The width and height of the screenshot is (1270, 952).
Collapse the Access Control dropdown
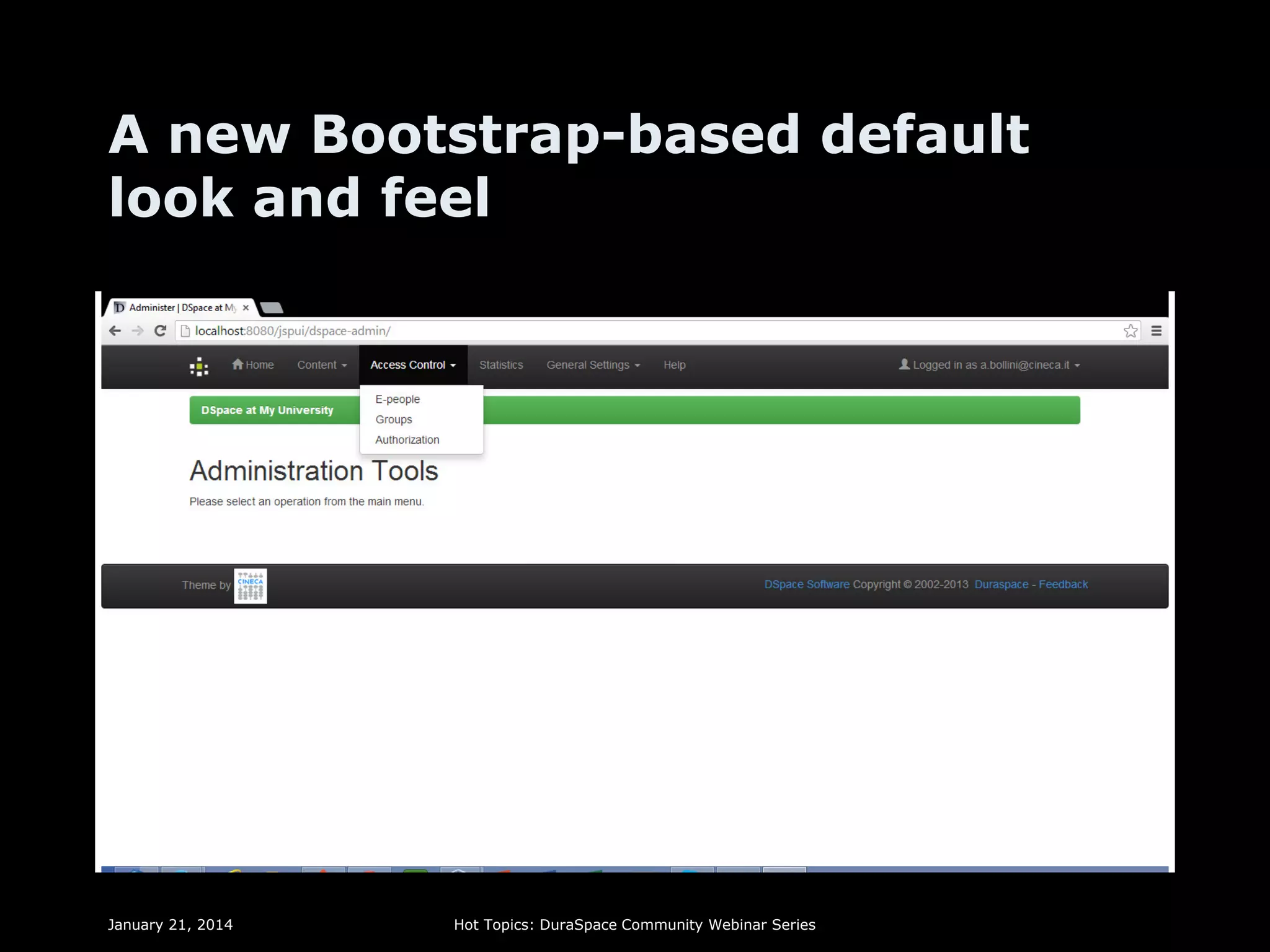click(x=413, y=365)
